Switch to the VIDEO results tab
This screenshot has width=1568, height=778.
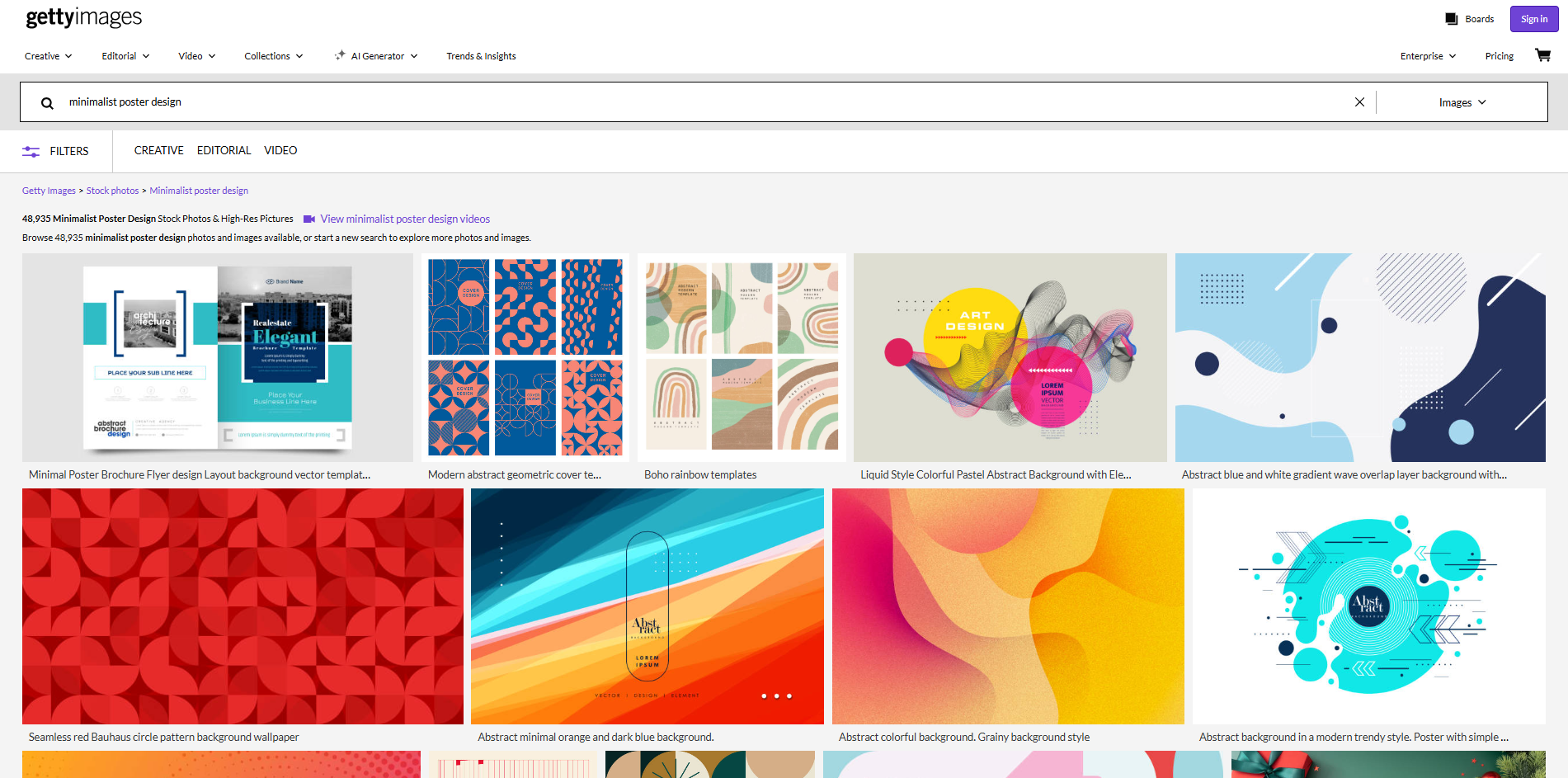280,150
